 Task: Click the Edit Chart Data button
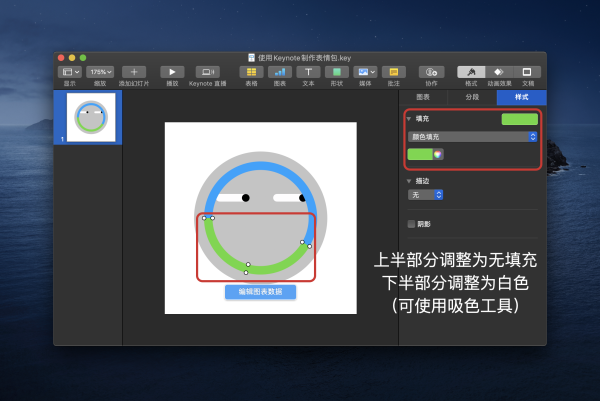260,292
